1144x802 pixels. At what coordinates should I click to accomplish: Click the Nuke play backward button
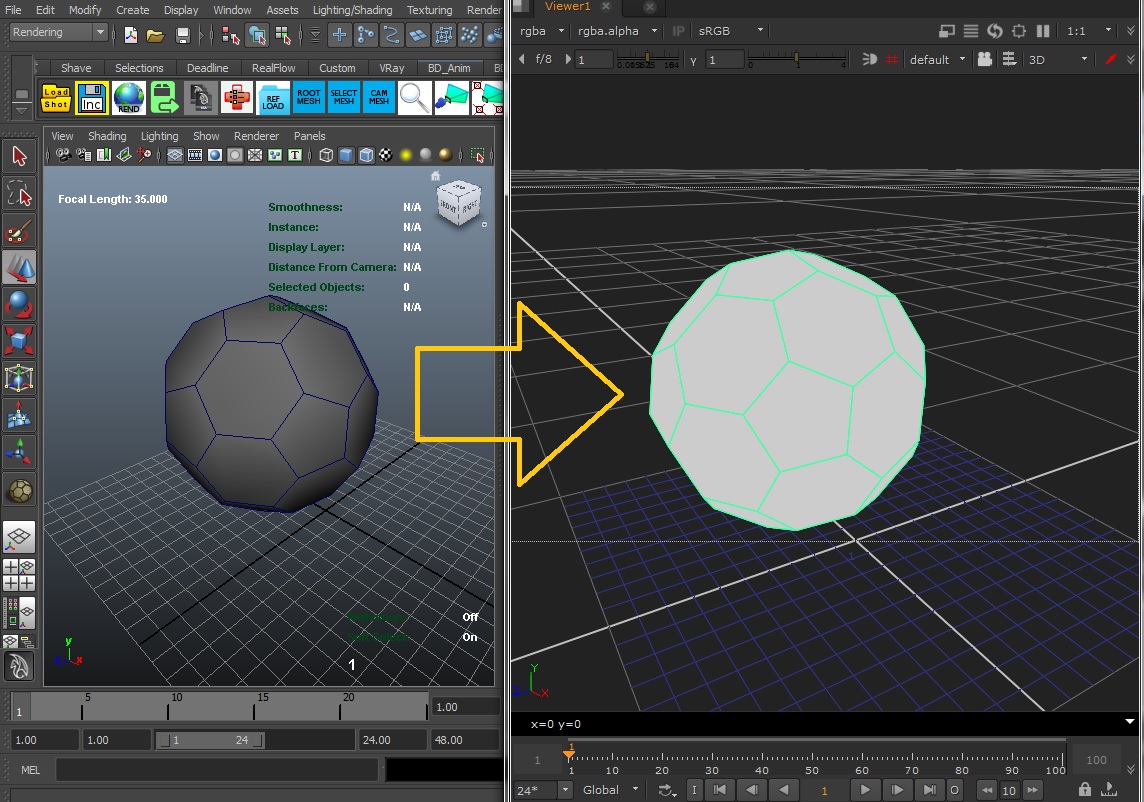(x=784, y=790)
